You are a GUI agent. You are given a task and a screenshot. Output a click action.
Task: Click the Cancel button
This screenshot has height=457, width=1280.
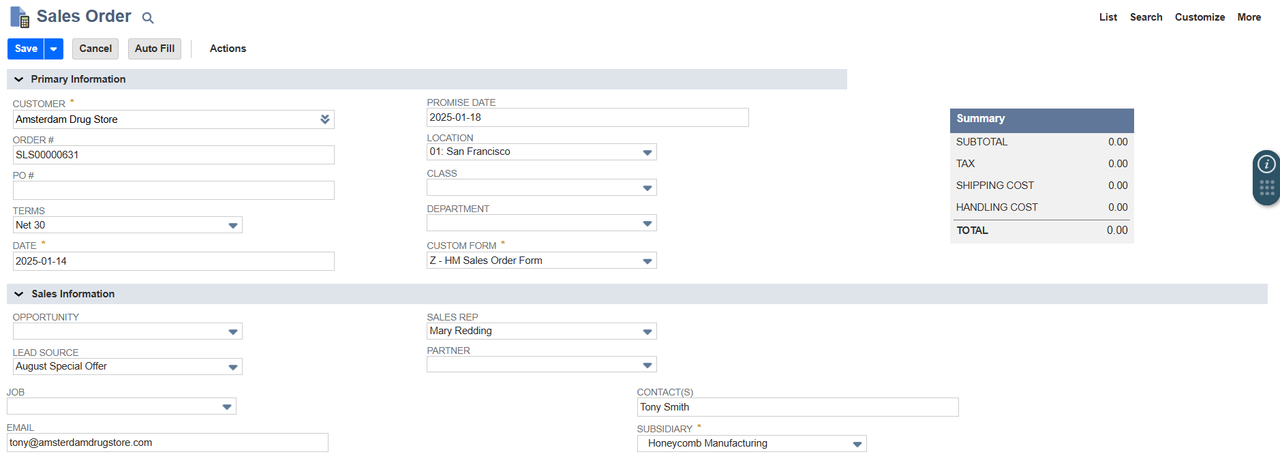(x=95, y=49)
